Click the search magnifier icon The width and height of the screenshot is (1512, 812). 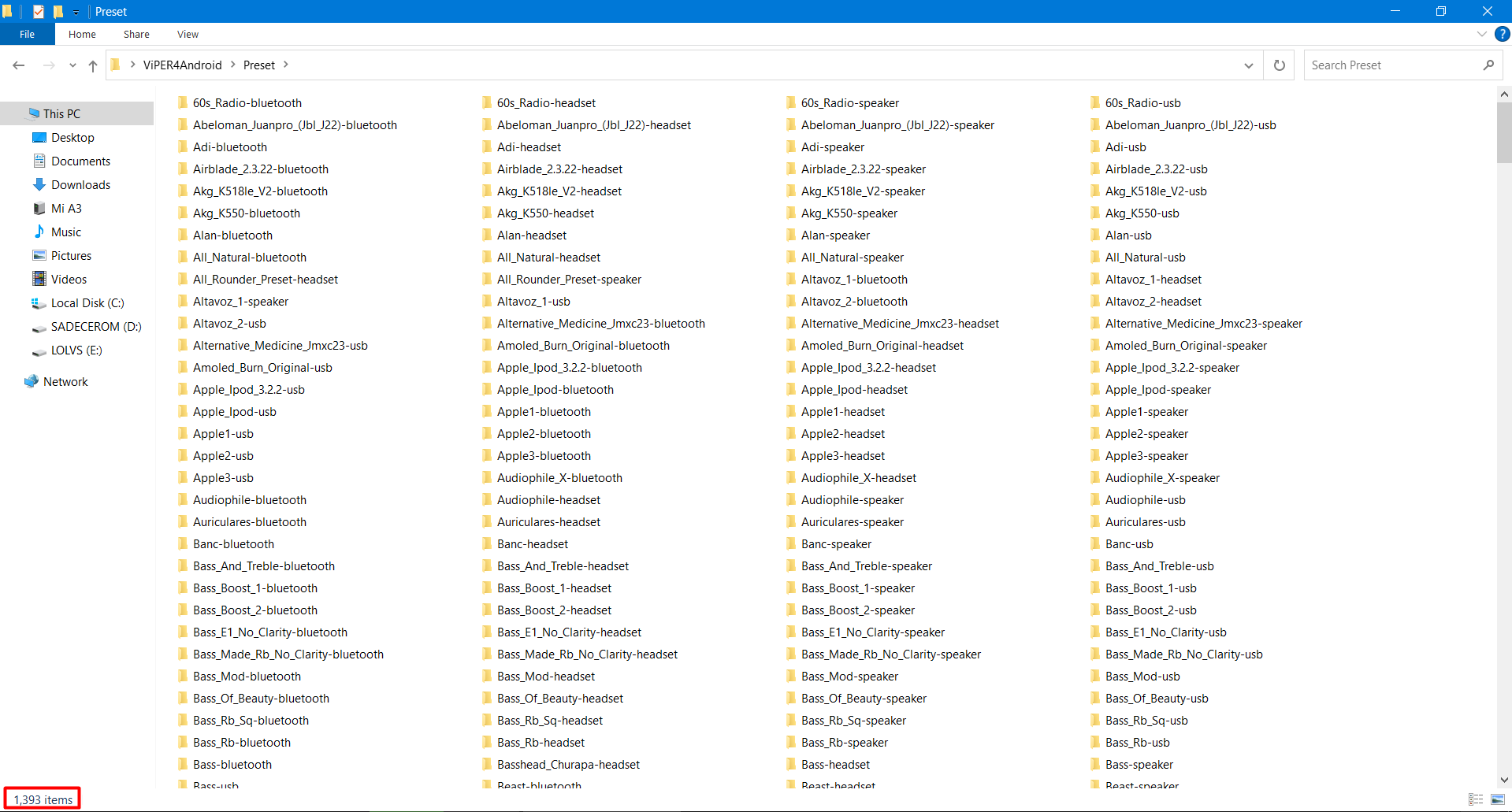click(x=1488, y=65)
